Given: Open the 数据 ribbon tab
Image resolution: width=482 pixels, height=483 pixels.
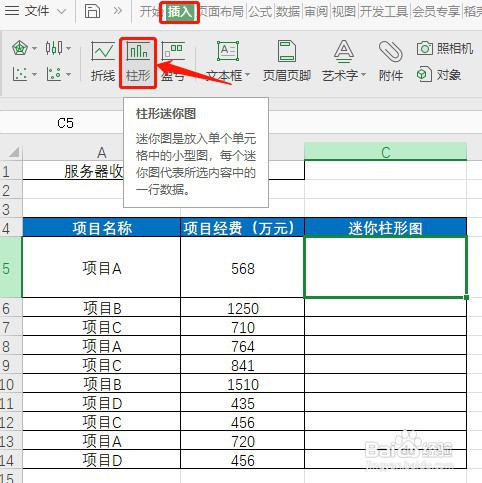Looking at the screenshot, I should click(288, 12).
